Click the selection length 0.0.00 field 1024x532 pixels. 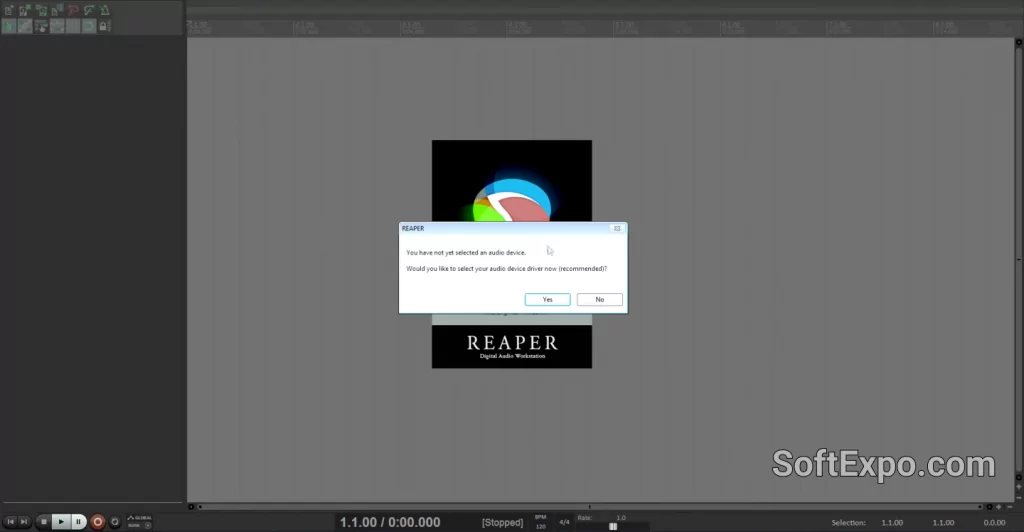pos(994,523)
